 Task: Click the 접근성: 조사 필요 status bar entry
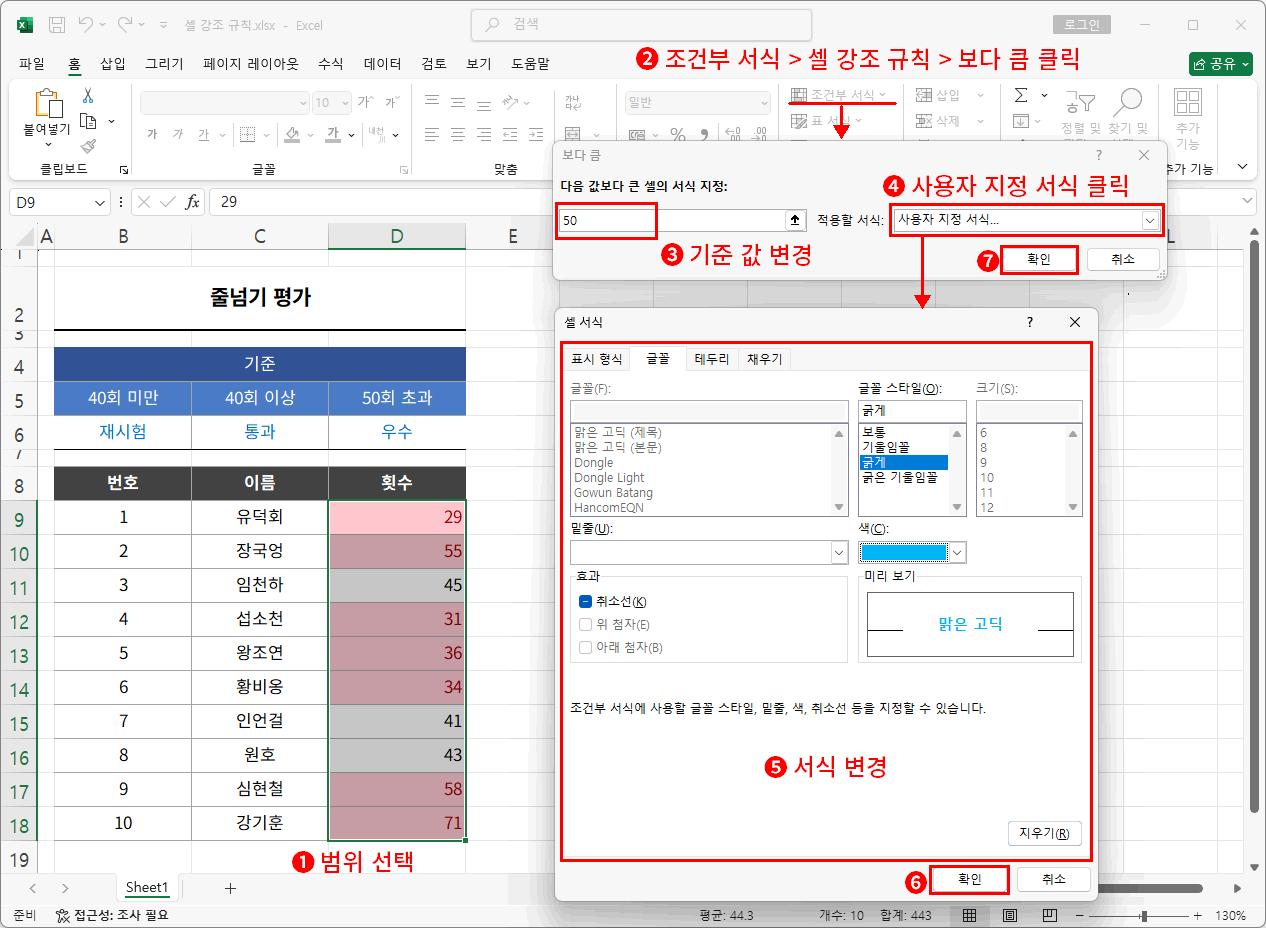(x=112, y=915)
